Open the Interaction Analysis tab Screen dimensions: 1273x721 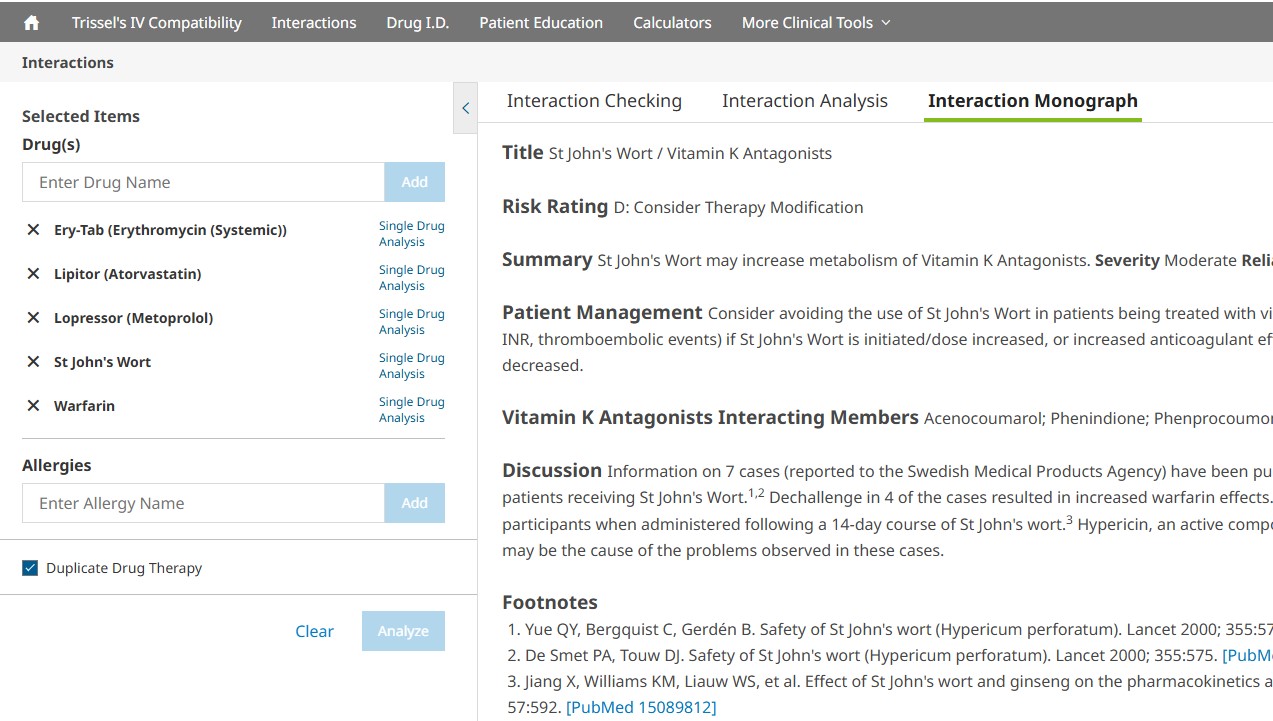pos(804,101)
